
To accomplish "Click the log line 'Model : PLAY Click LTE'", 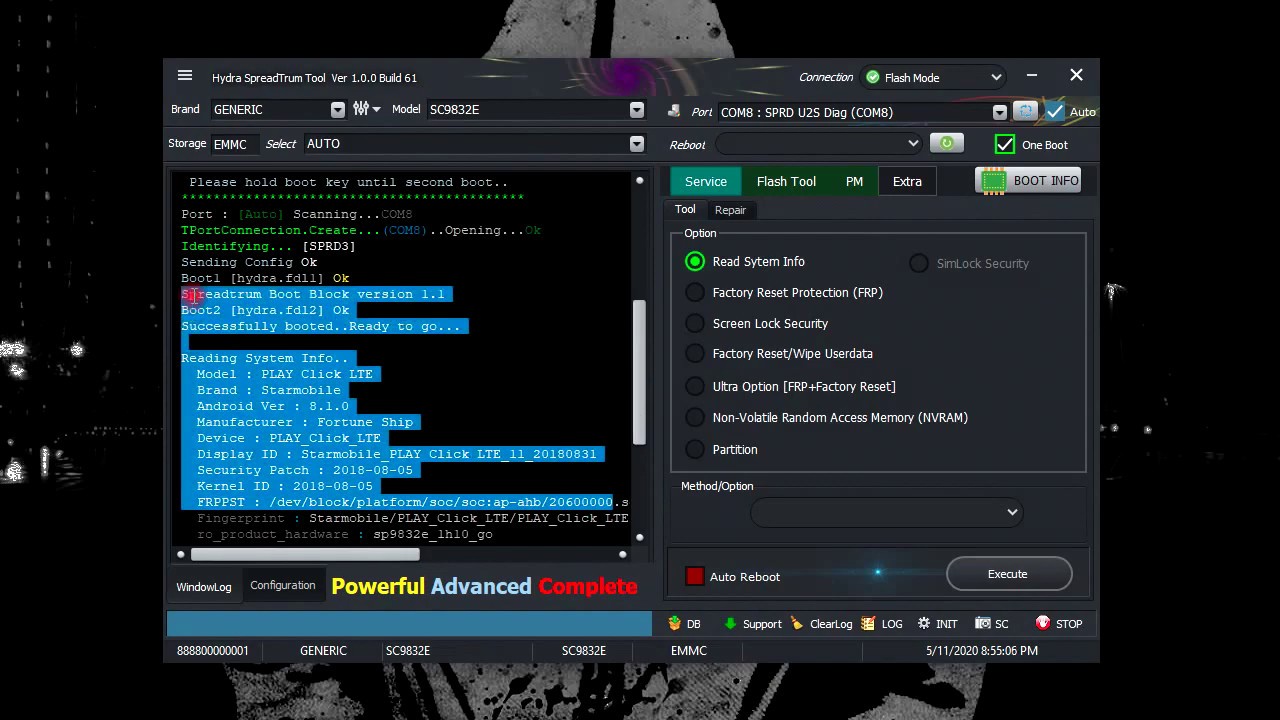I will [284, 374].
